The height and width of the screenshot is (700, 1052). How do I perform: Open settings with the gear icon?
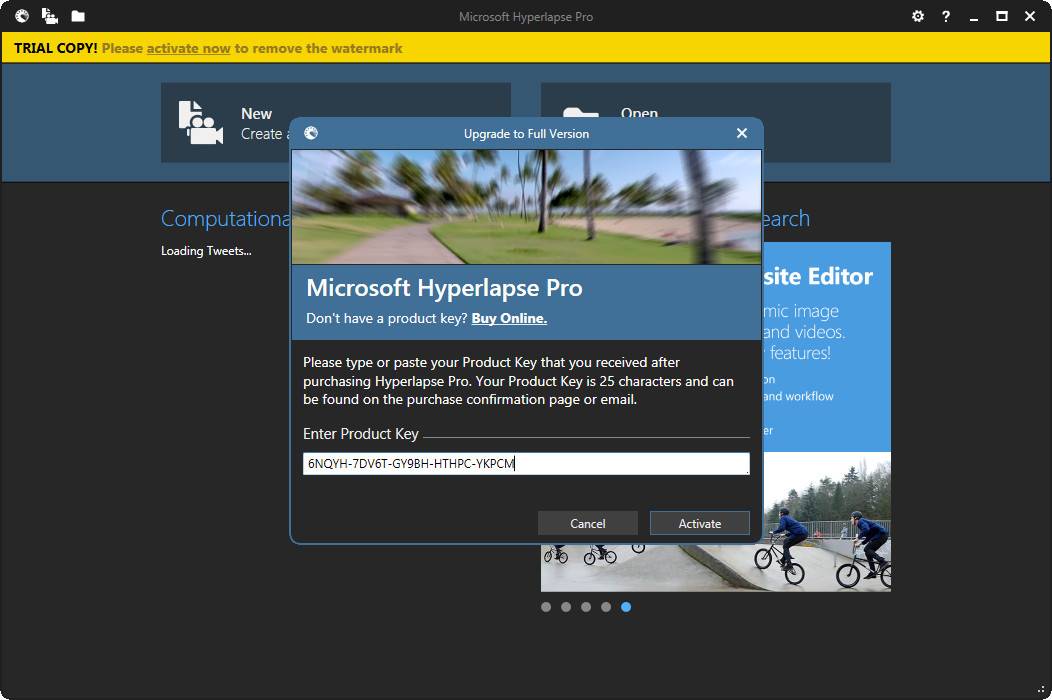(x=918, y=16)
